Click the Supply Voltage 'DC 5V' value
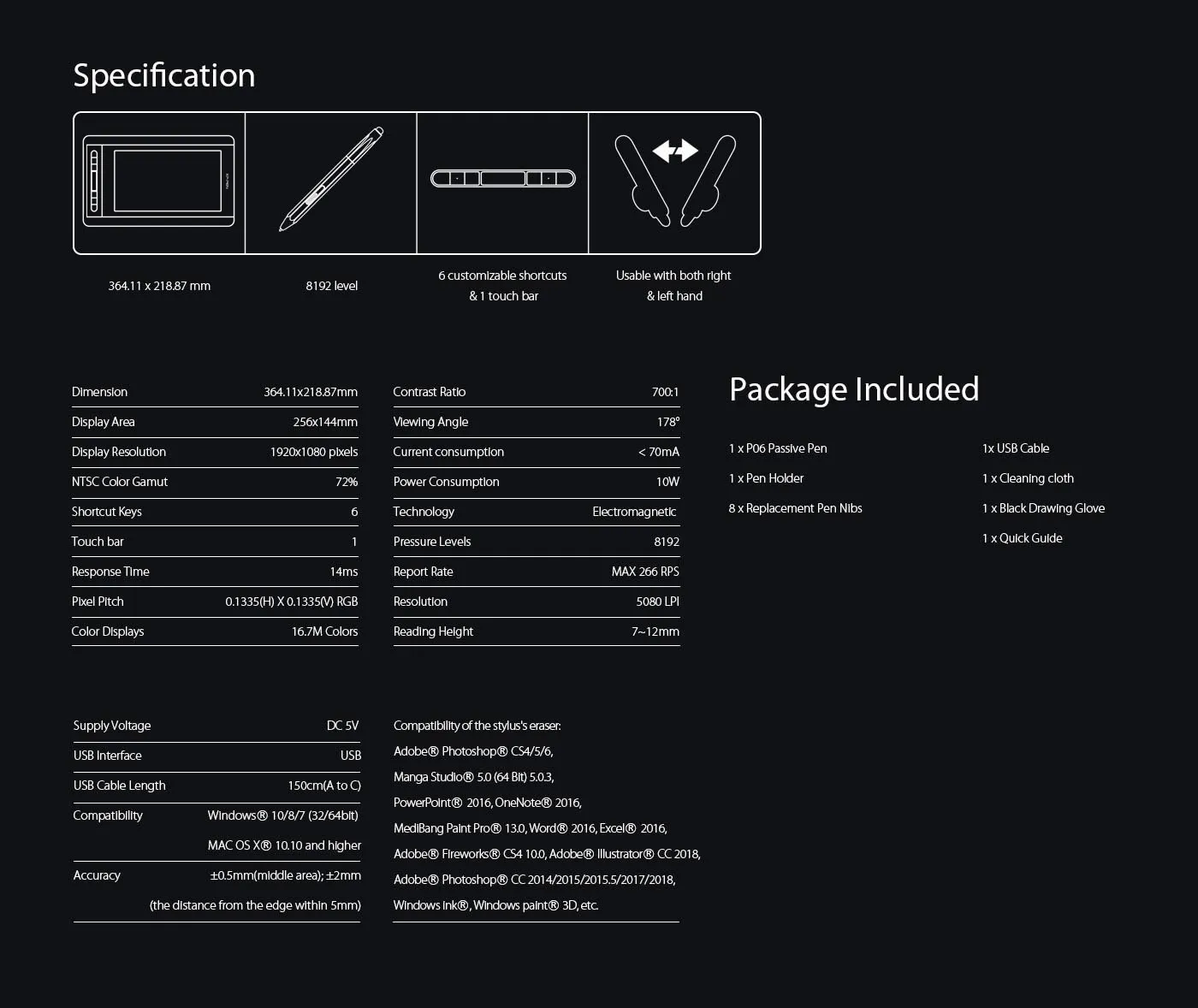The width and height of the screenshot is (1198, 1008). (342, 726)
